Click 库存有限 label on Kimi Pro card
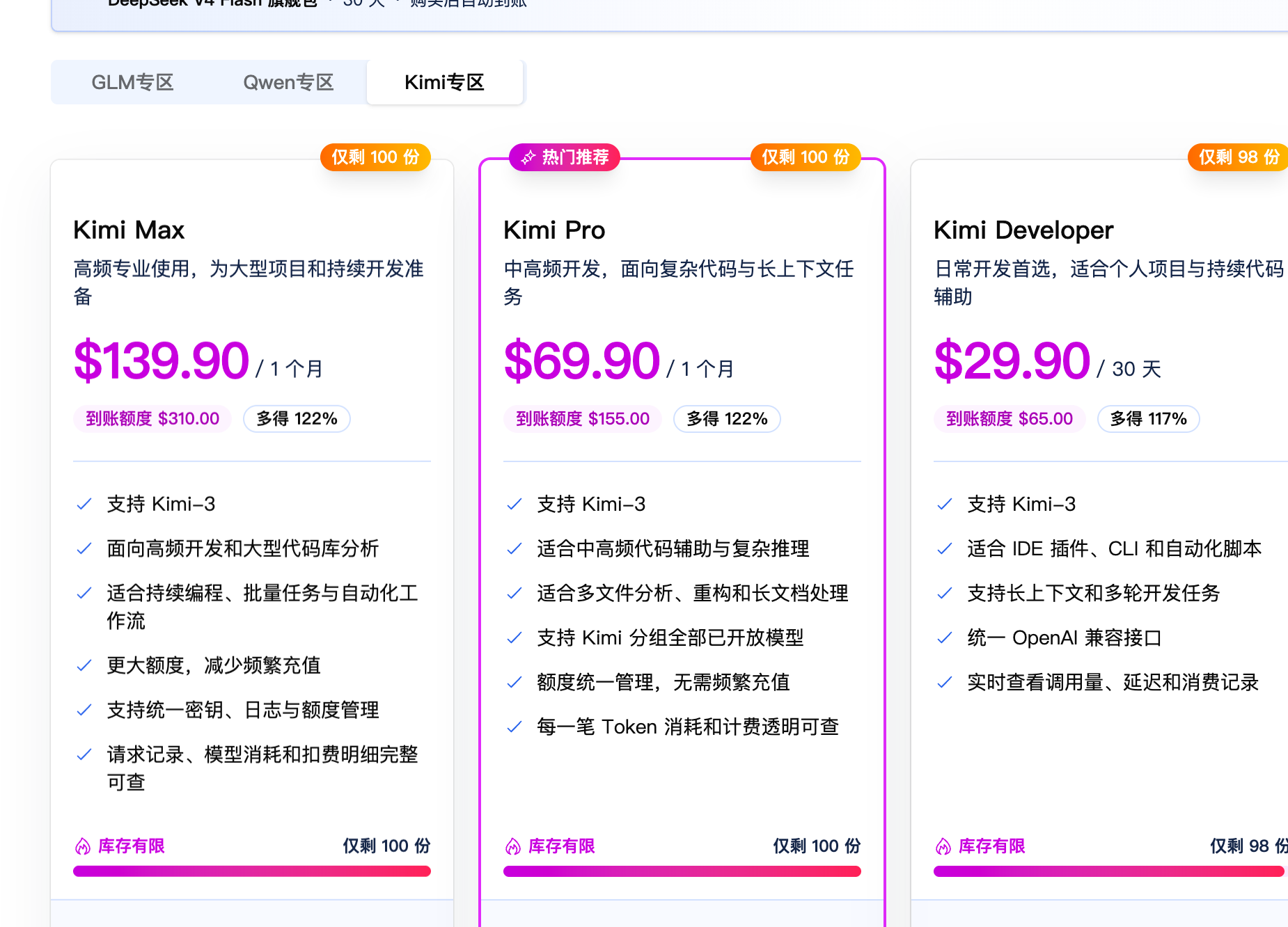This screenshot has width=1288, height=927. (x=561, y=846)
